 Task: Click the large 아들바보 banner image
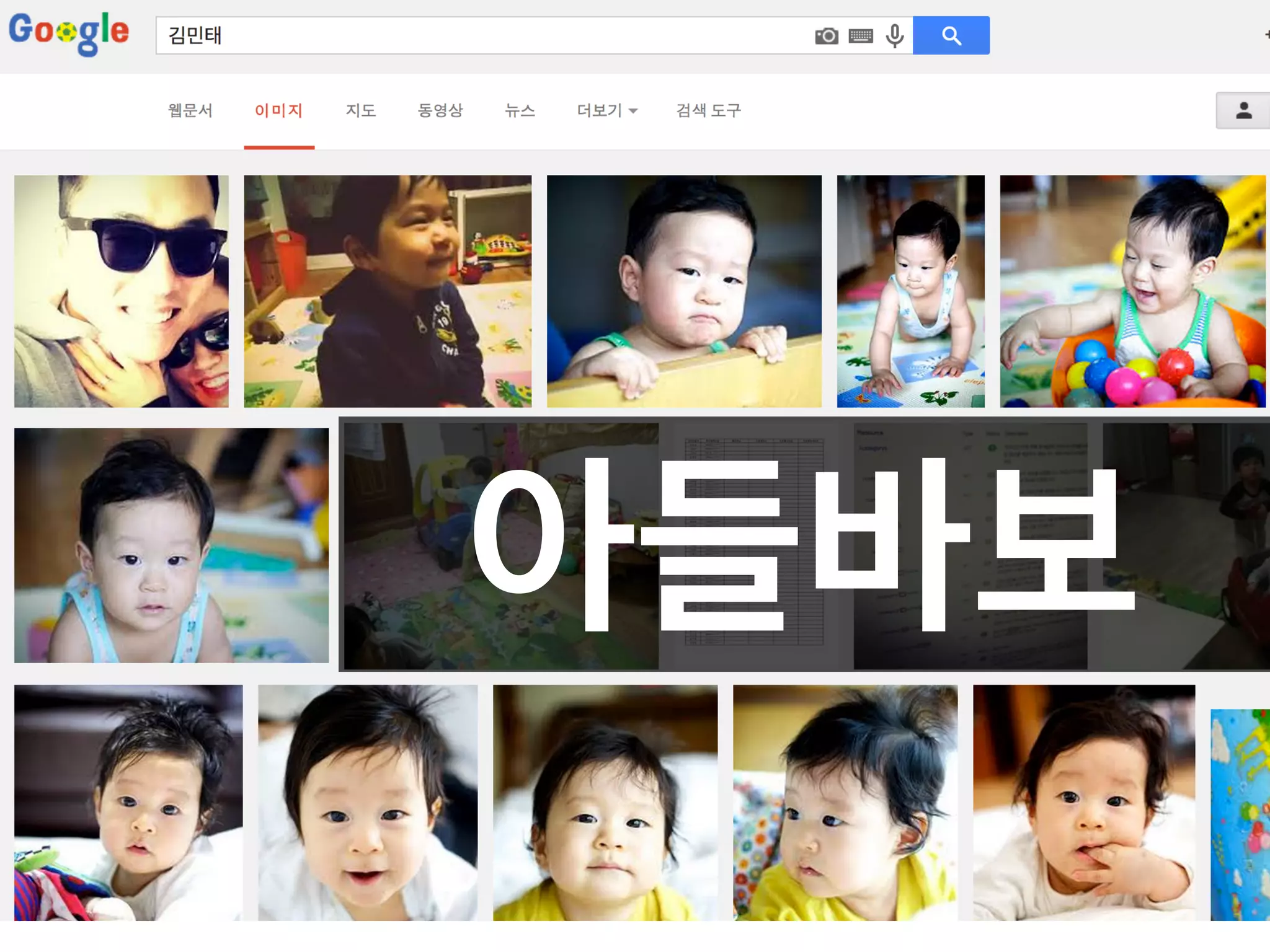[x=804, y=544]
